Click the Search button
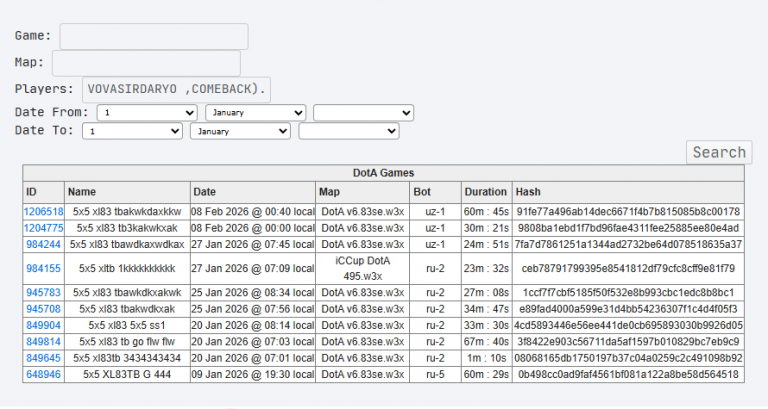This screenshot has width=768, height=409. (719, 152)
